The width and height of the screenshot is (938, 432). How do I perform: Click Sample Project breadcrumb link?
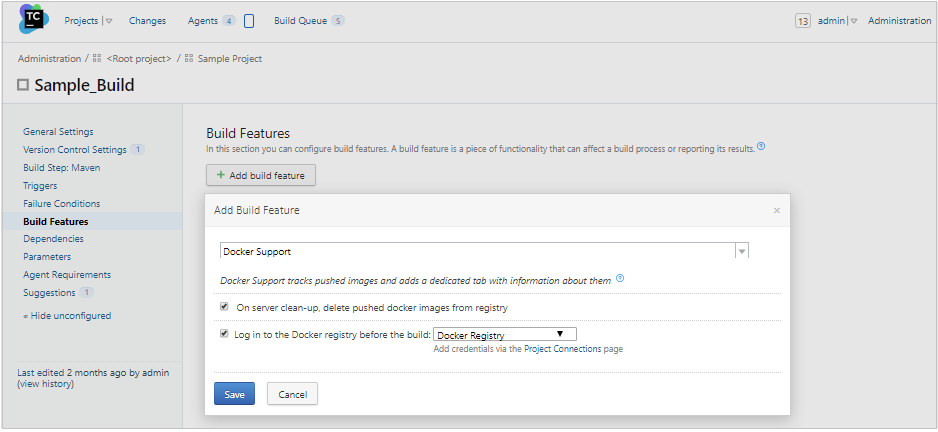click(230, 59)
